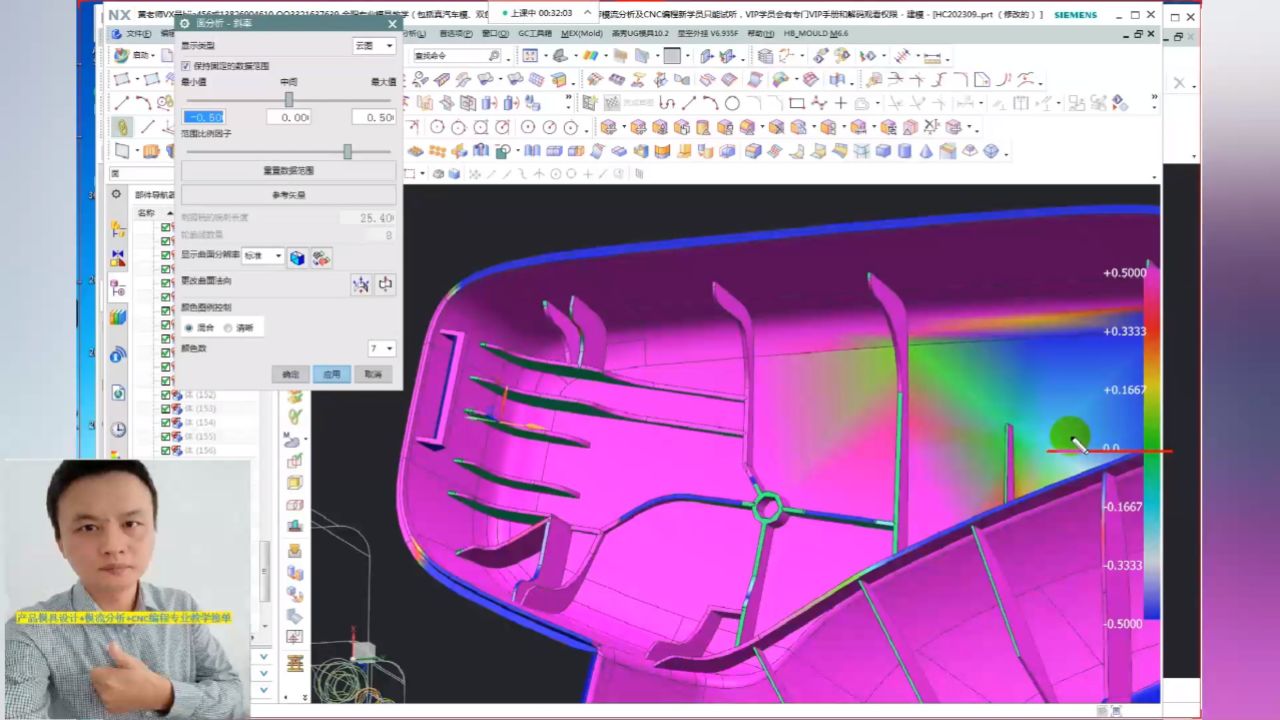The height and width of the screenshot is (720, 1280).
Task: Click the cone primitive toolbar icon
Action: (926, 151)
